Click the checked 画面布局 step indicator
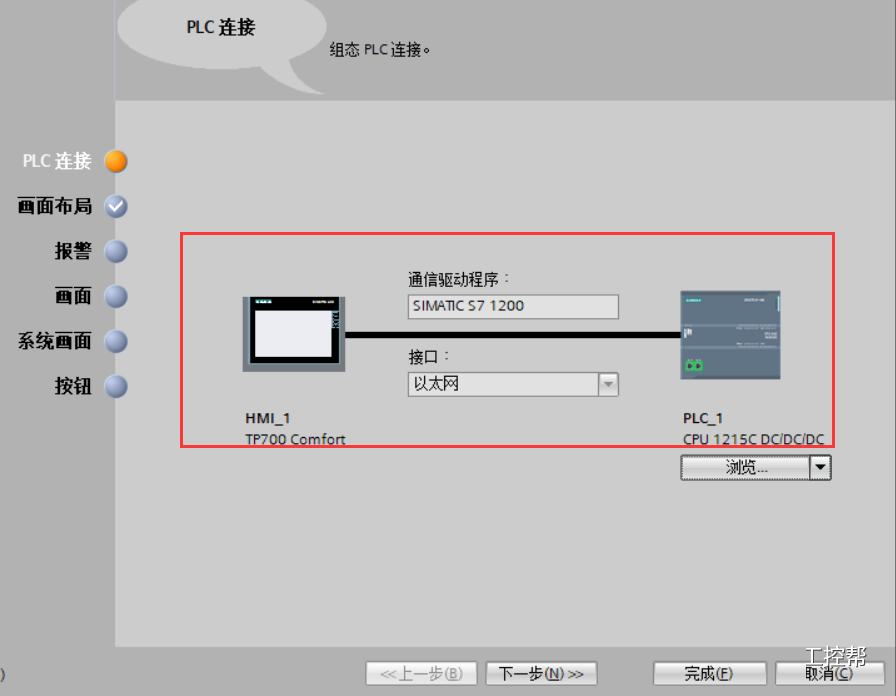 click(x=116, y=206)
